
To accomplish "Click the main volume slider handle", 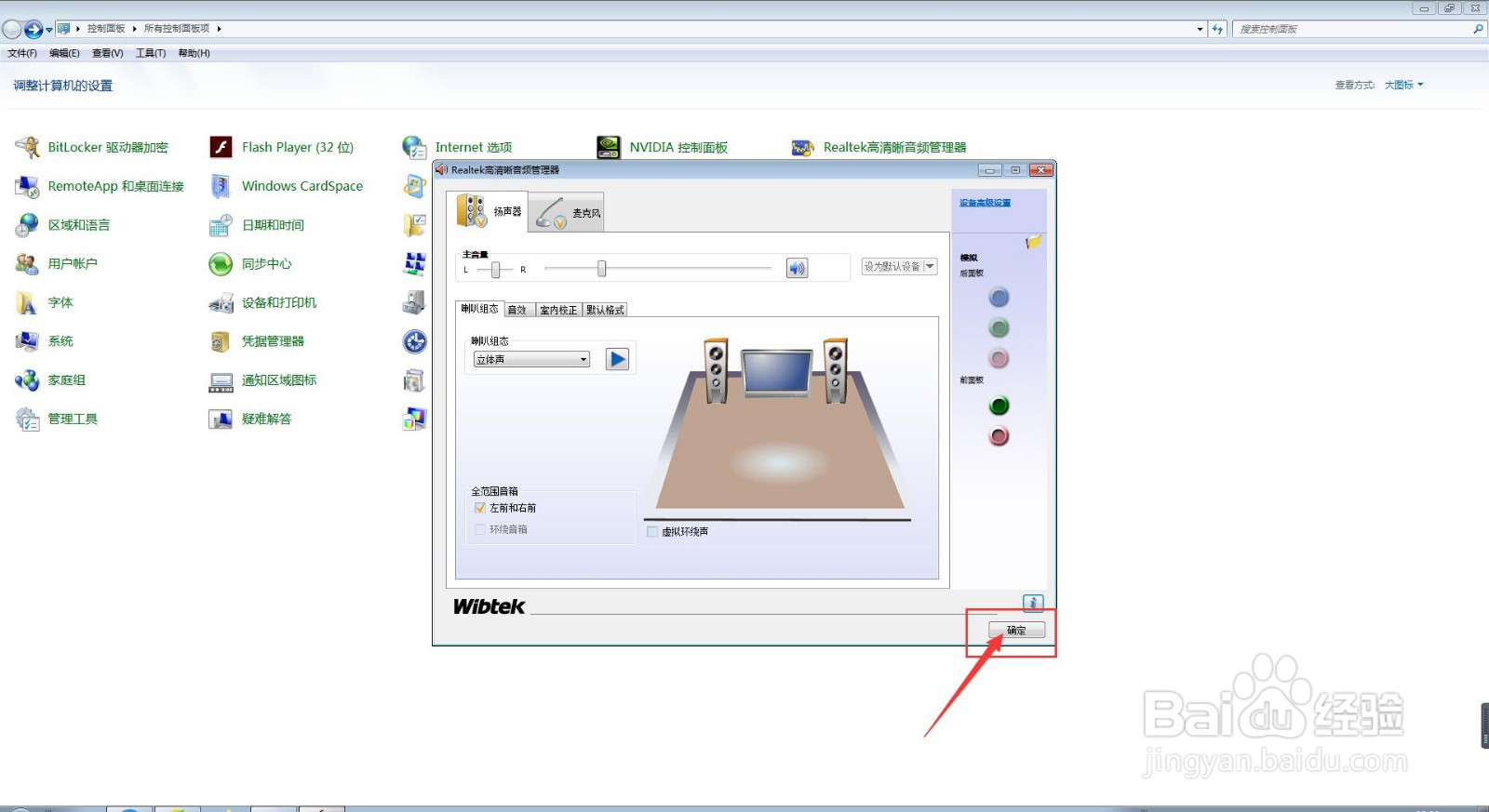I will (x=601, y=269).
